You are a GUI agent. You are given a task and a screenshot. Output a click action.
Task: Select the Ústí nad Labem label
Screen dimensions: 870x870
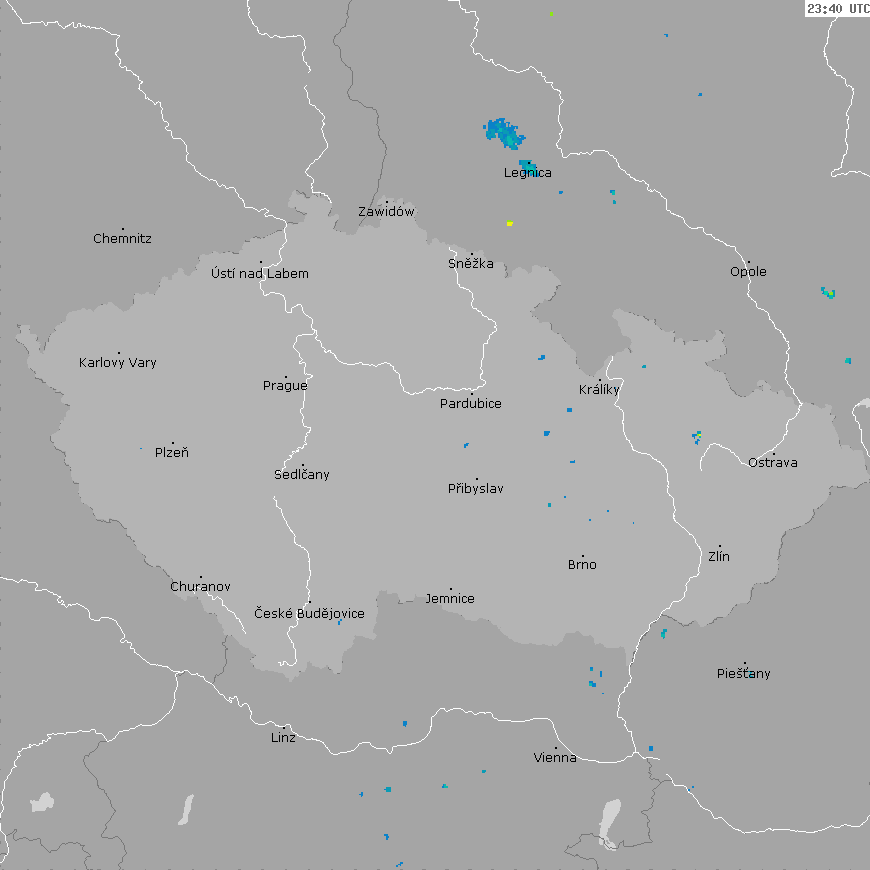(x=260, y=274)
